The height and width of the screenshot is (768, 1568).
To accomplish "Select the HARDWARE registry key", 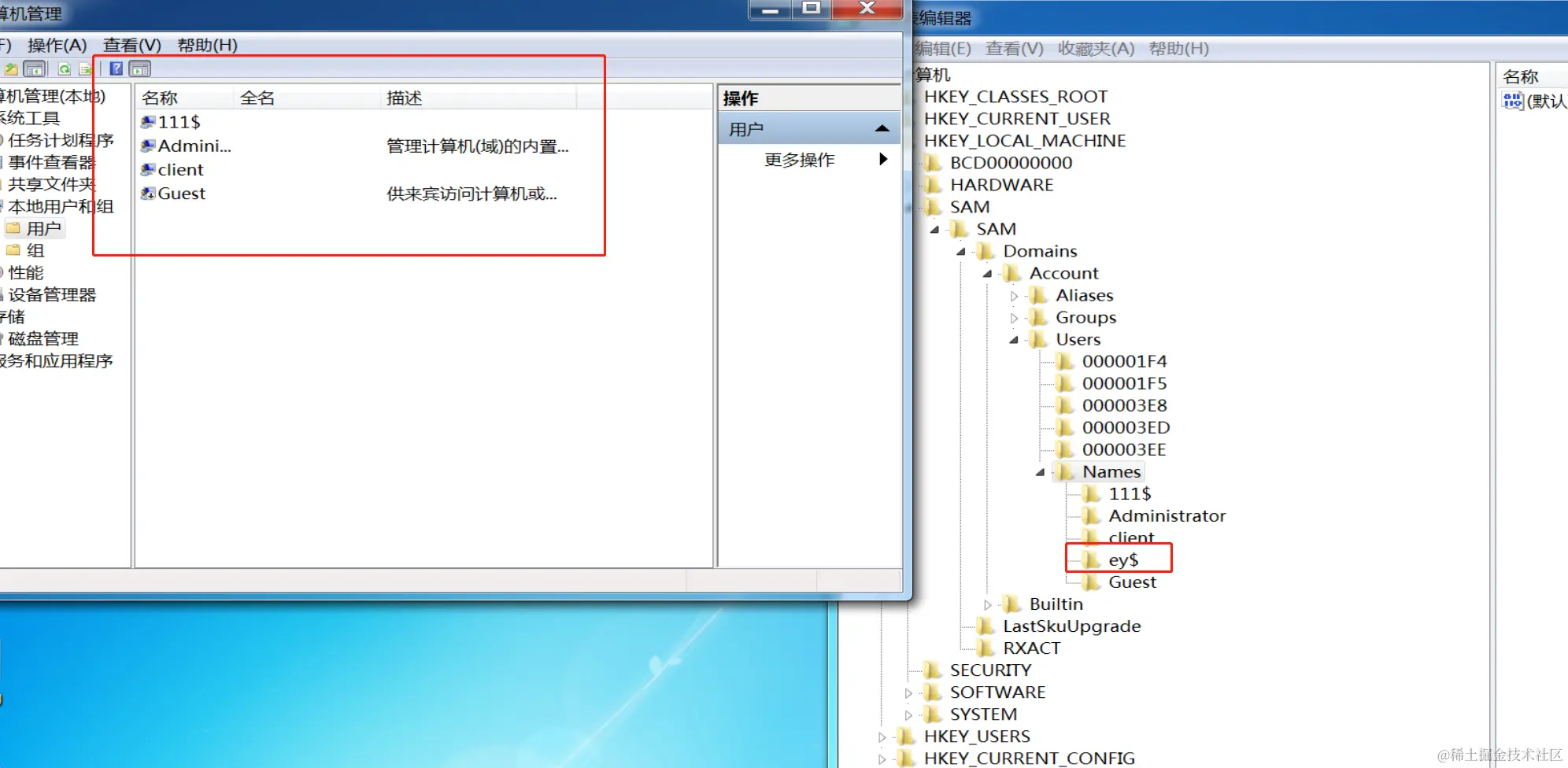I will pos(1001,184).
